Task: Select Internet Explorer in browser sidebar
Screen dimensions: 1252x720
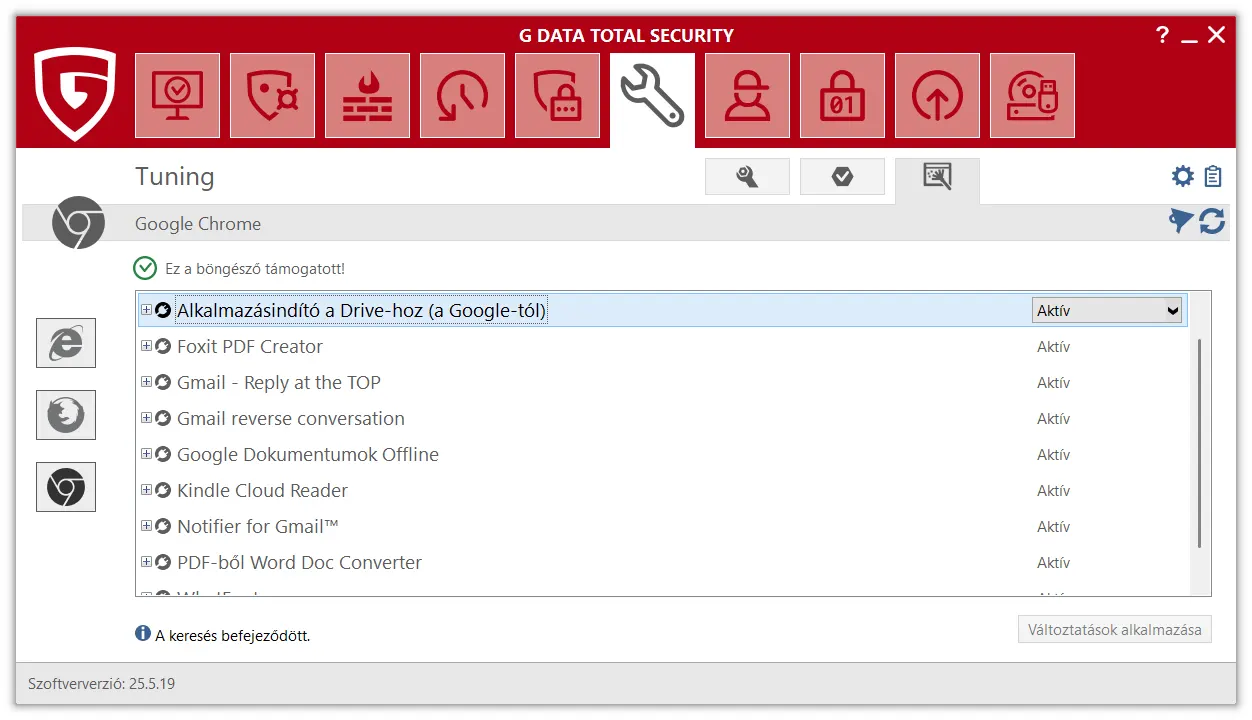Action: [66, 343]
